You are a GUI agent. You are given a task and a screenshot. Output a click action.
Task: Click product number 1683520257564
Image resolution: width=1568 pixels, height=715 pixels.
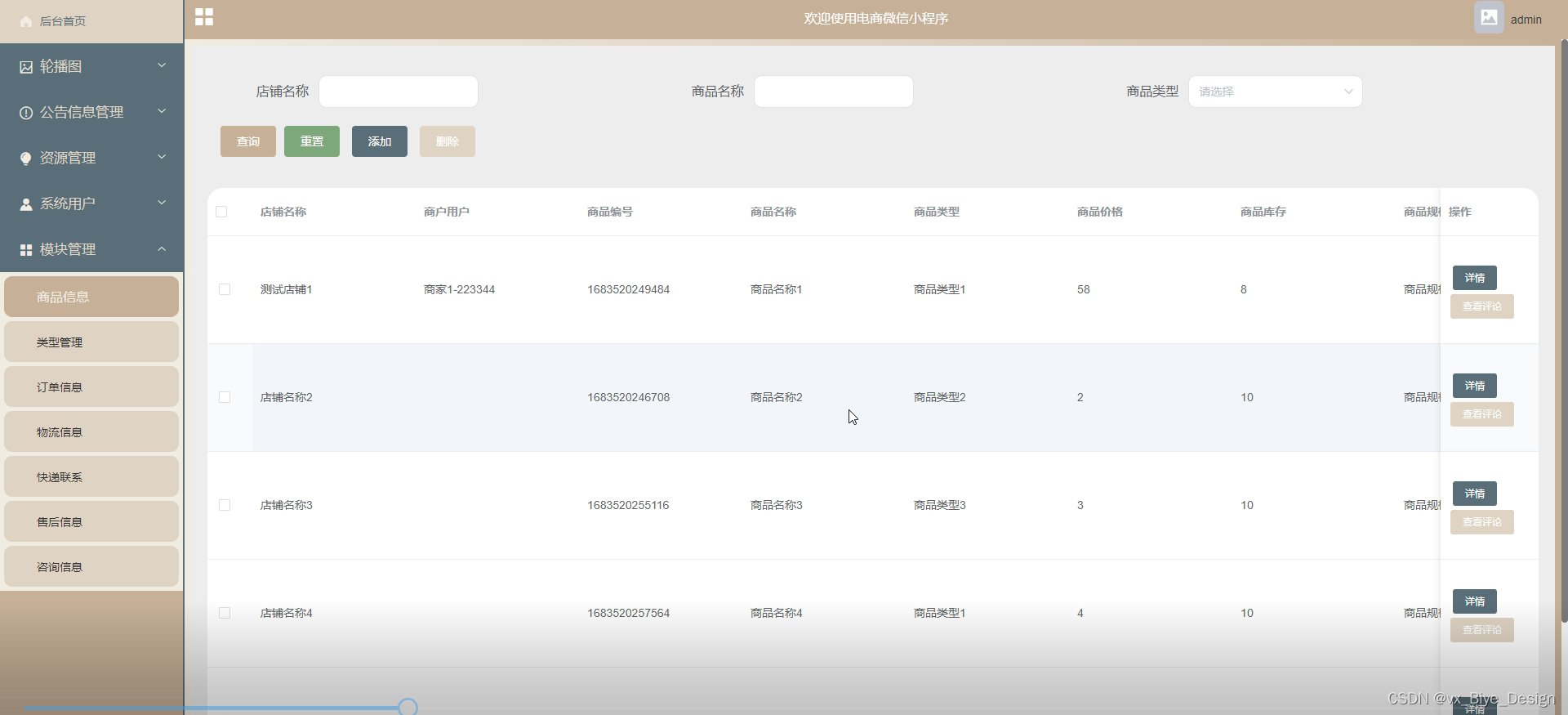point(628,613)
